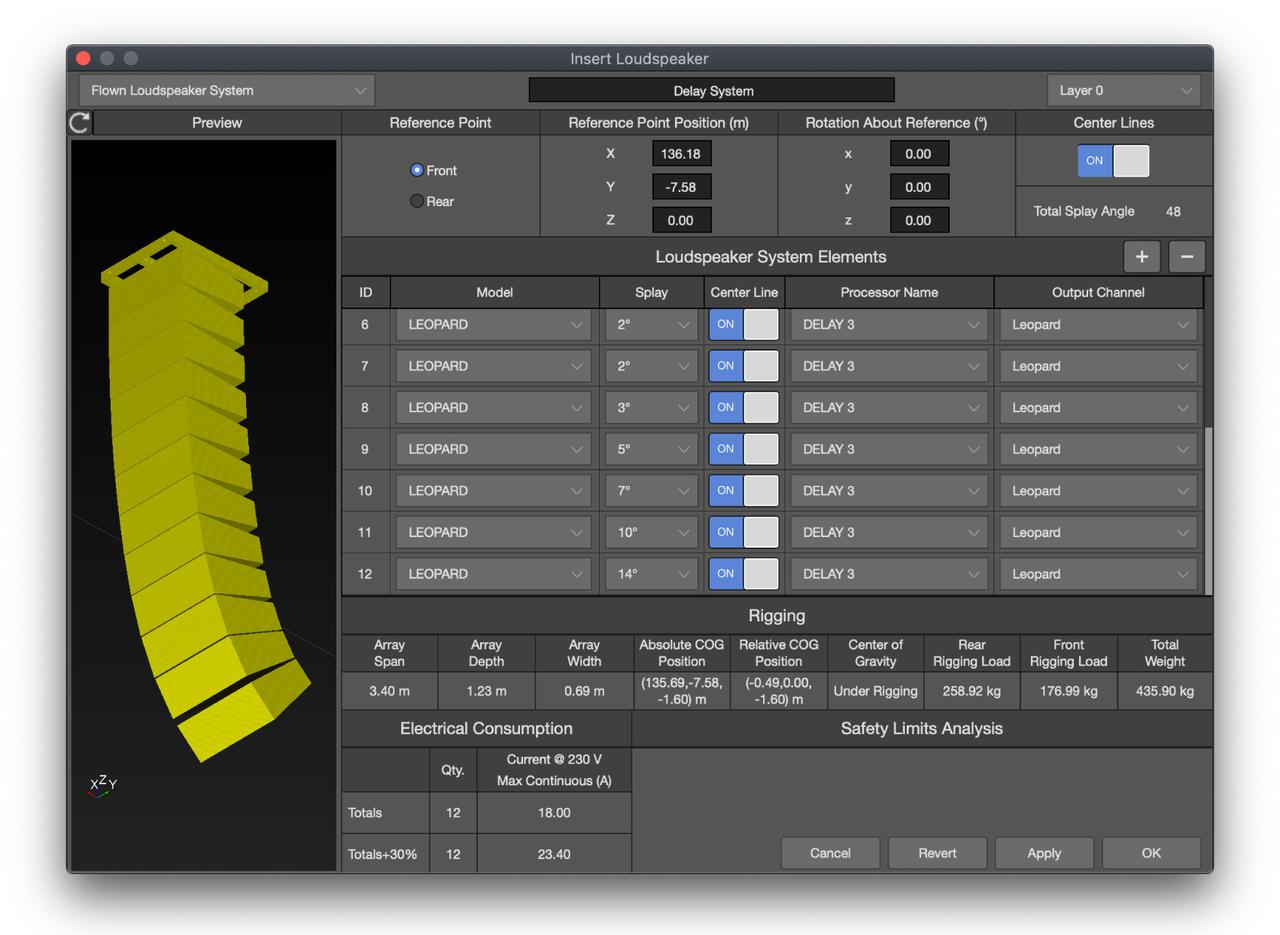Select the Rear reference point option

(417, 200)
